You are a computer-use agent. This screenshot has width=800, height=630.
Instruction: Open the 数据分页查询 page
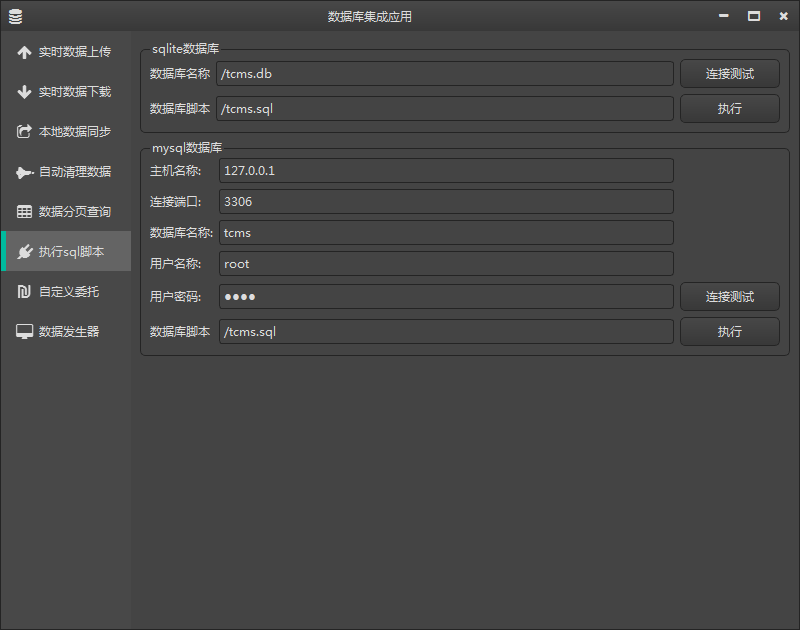click(x=66, y=212)
